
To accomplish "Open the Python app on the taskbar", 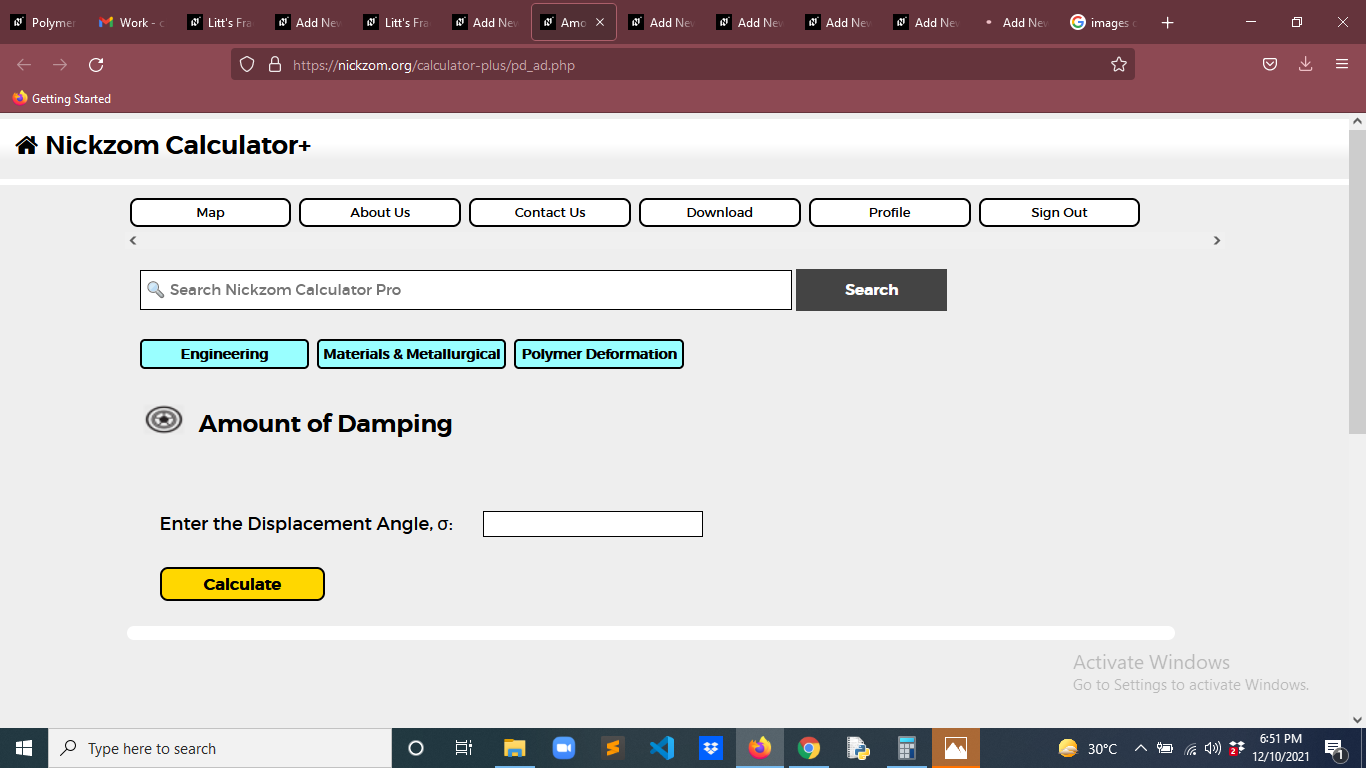I will [x=858, y=748].
